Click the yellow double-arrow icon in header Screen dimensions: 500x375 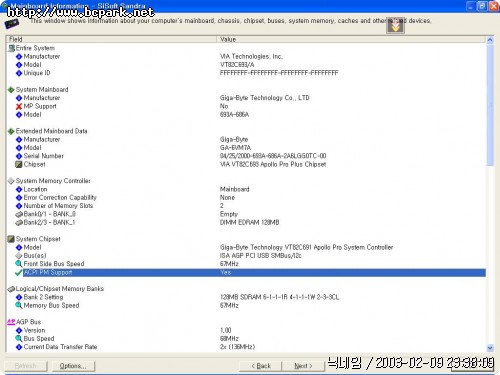[x=396, y=26]
